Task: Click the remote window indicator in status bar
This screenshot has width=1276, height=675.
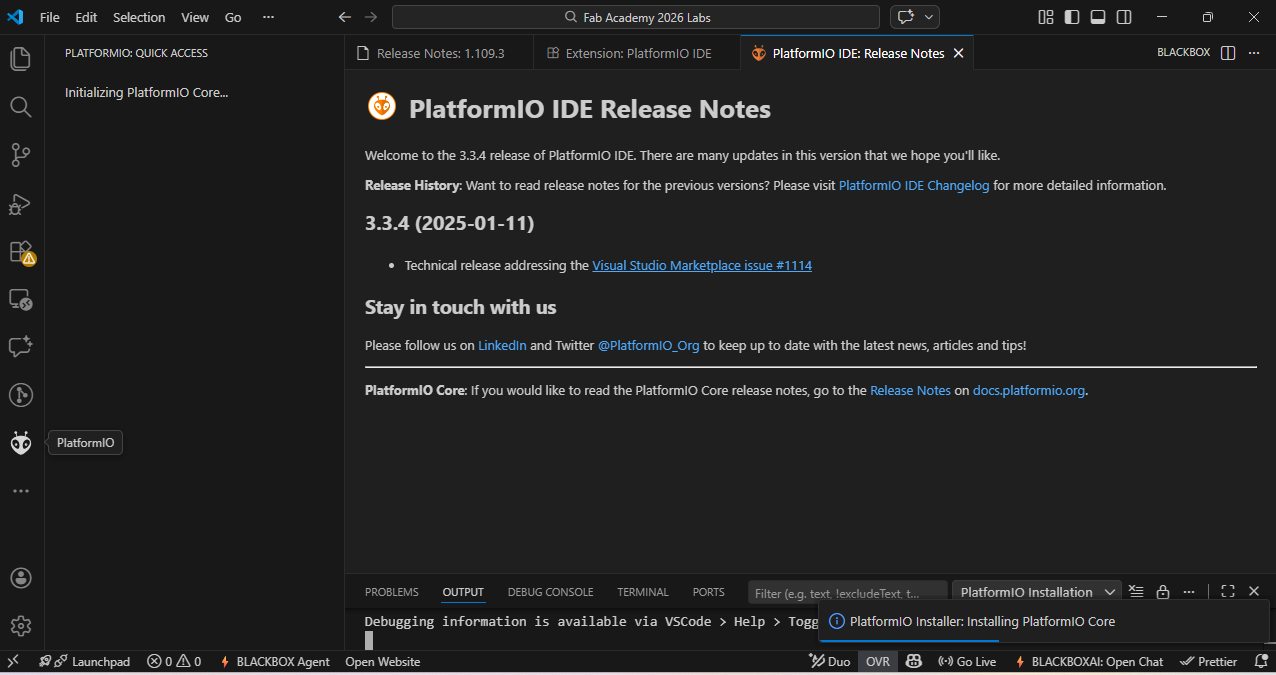Action: click(13, 661)
